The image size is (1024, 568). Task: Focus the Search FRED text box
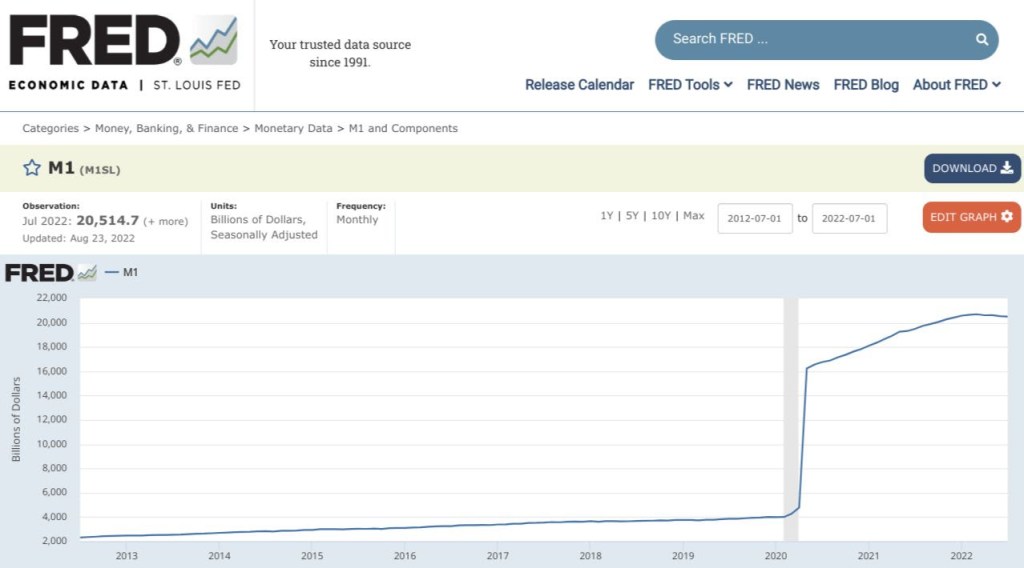point(810,40)
